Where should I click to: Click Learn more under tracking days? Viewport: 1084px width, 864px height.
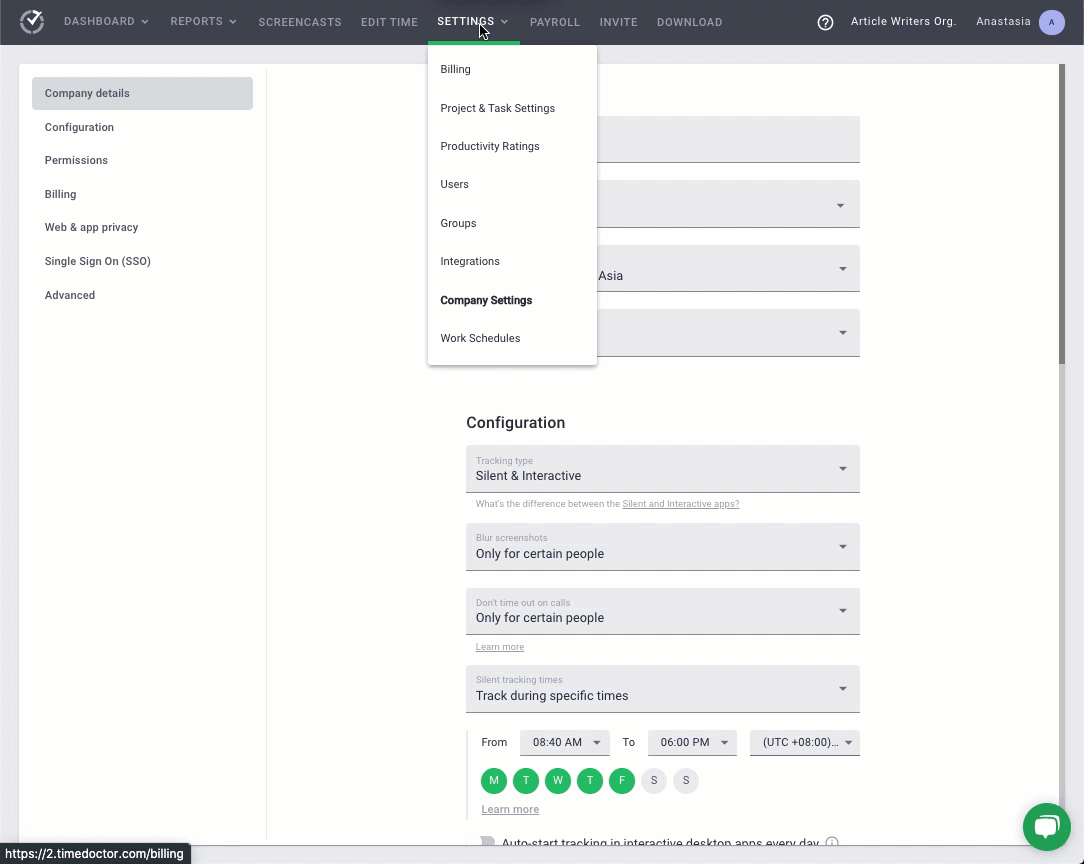510,809
